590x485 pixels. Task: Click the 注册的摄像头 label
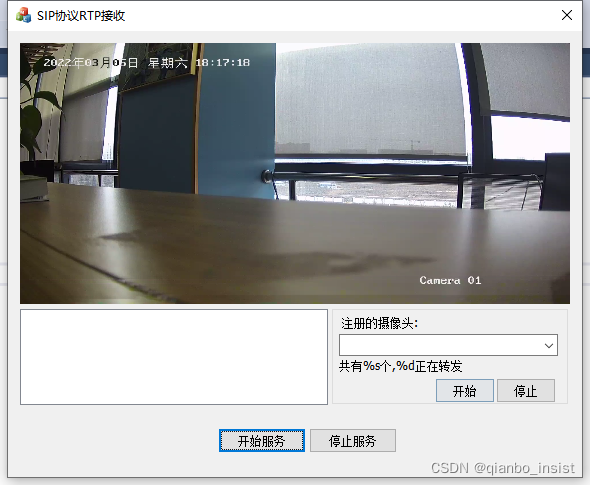(379, 323)
